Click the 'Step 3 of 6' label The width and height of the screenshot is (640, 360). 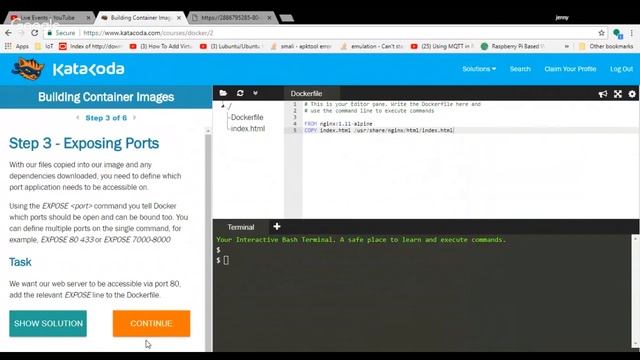(106, 118)
